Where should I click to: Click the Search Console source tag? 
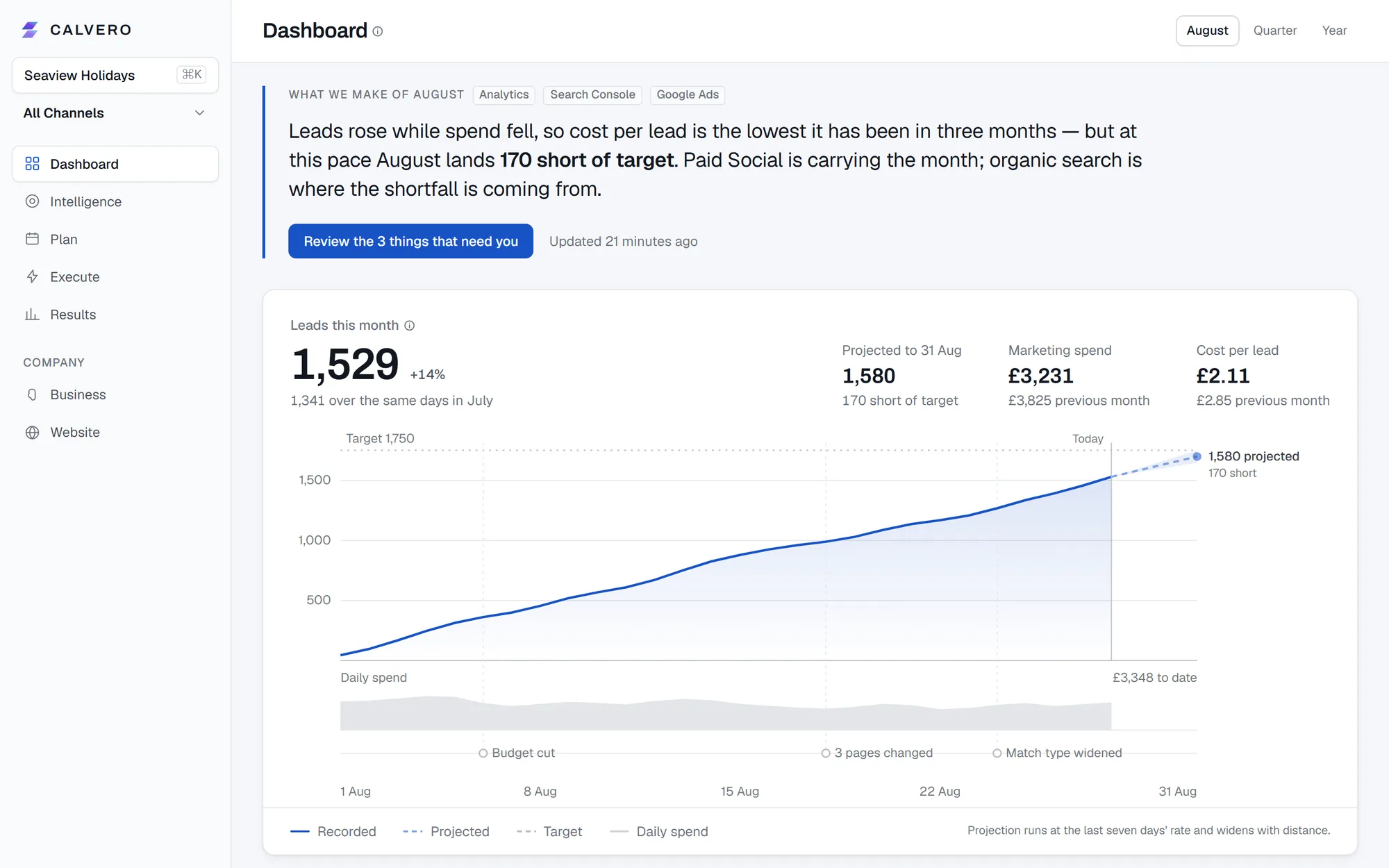click(592, 94)
